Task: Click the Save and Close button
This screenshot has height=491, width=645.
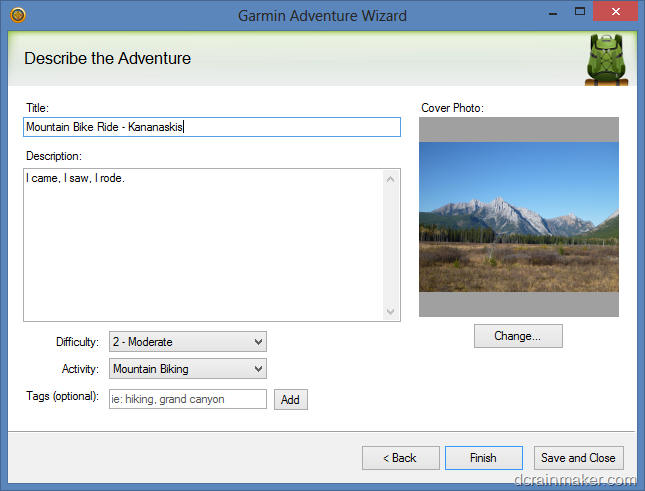Action: [578, 458]
